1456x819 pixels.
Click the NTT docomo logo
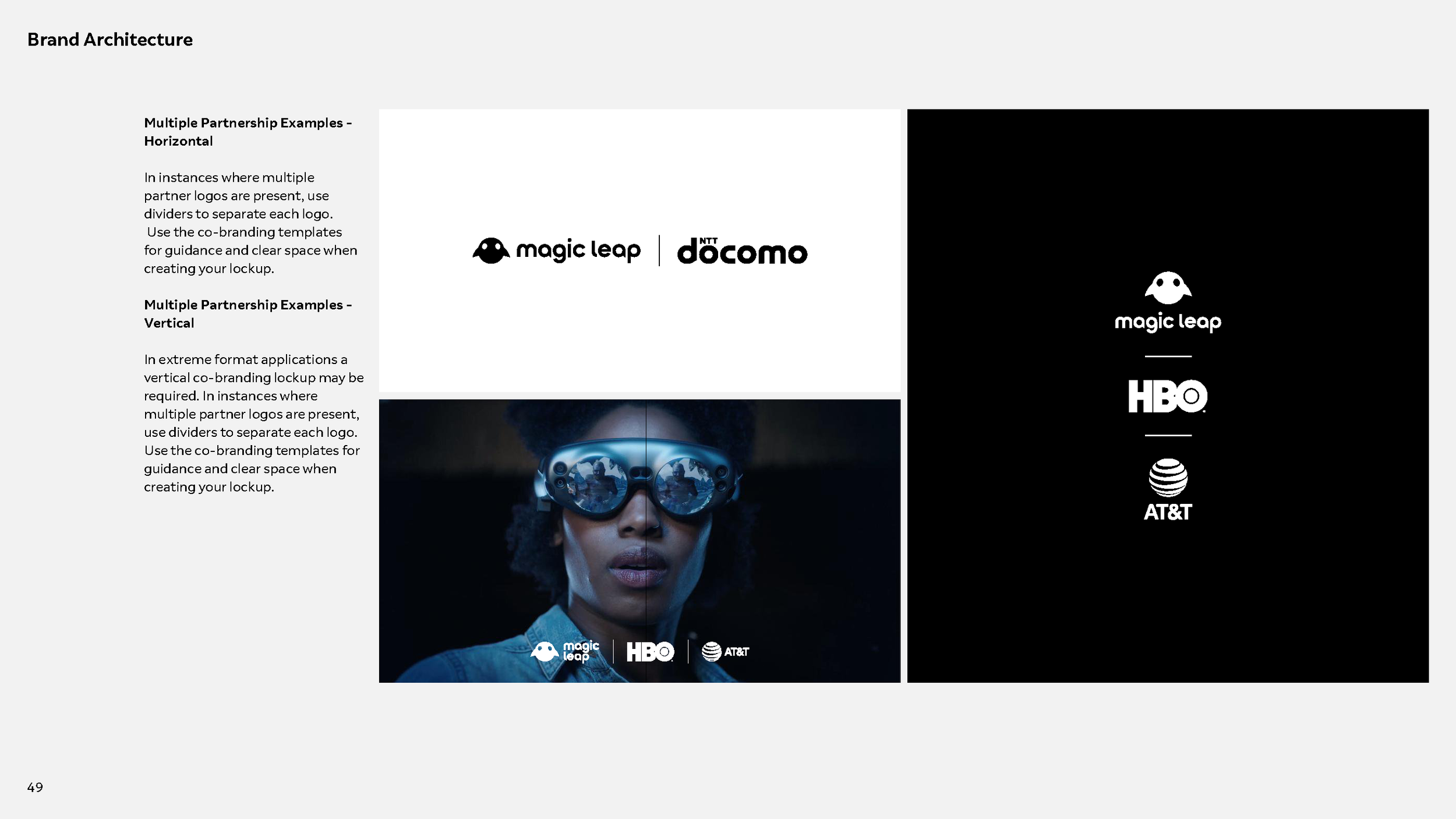pos(744,252)
